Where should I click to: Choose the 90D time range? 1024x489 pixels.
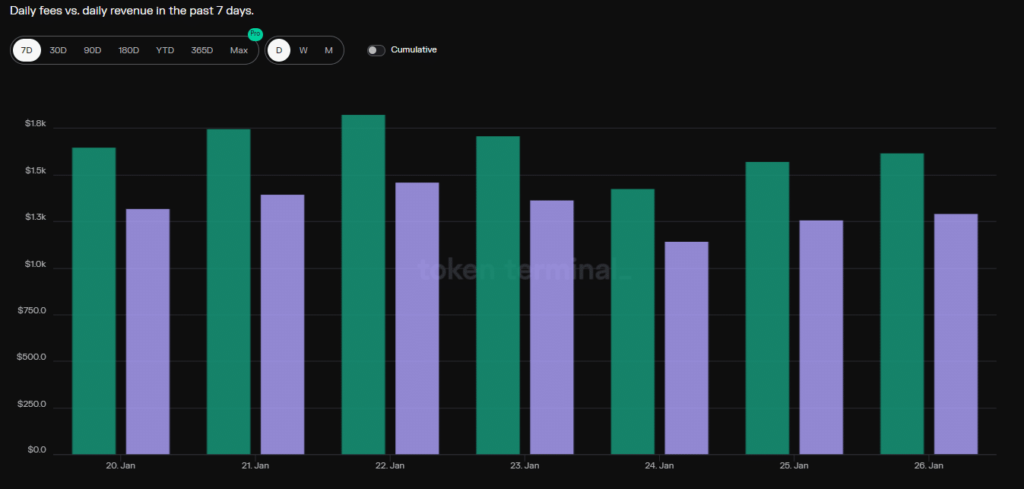pos(92,50)
